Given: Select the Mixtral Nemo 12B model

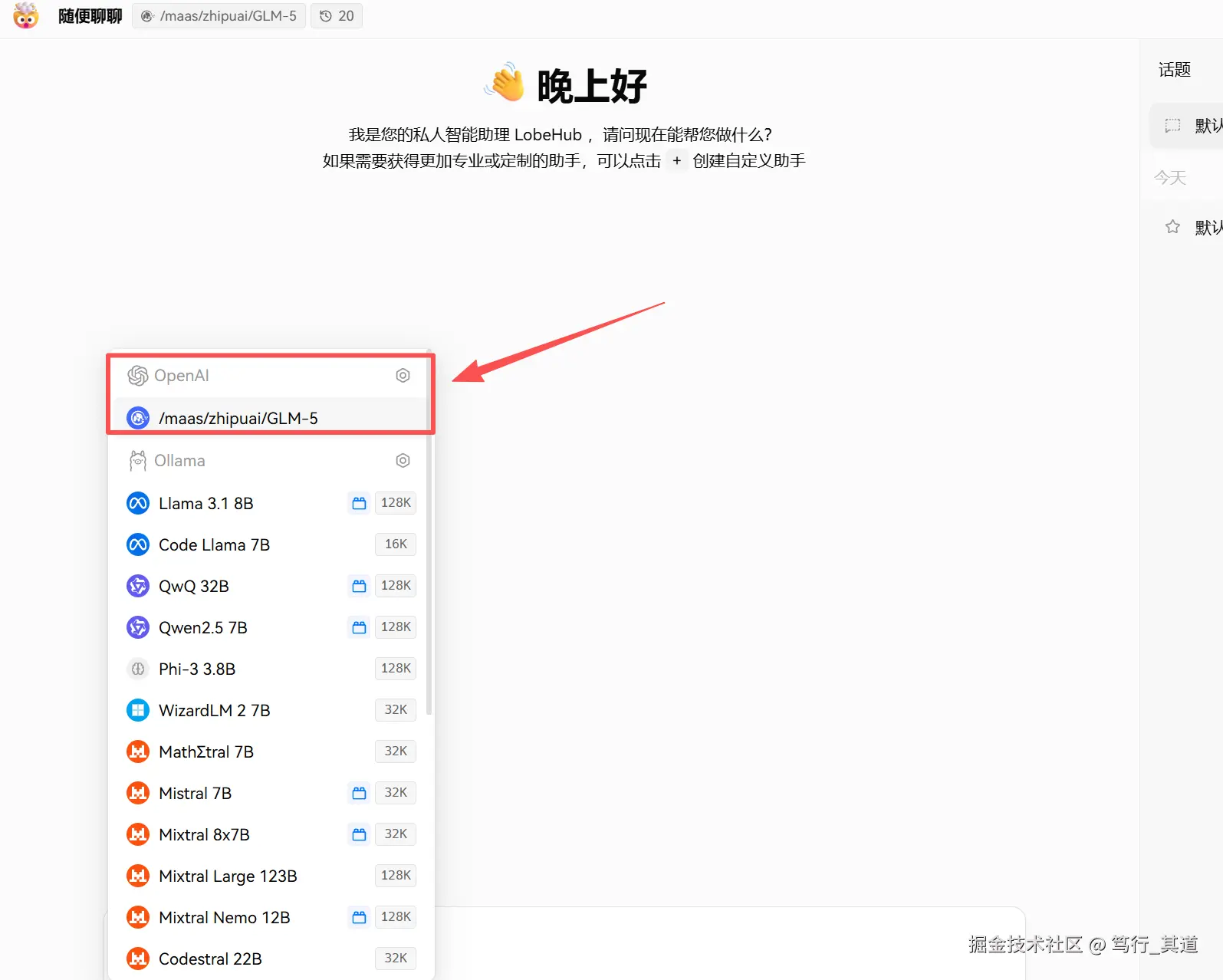Looking at the screenshot, I should tap(271, 917).
